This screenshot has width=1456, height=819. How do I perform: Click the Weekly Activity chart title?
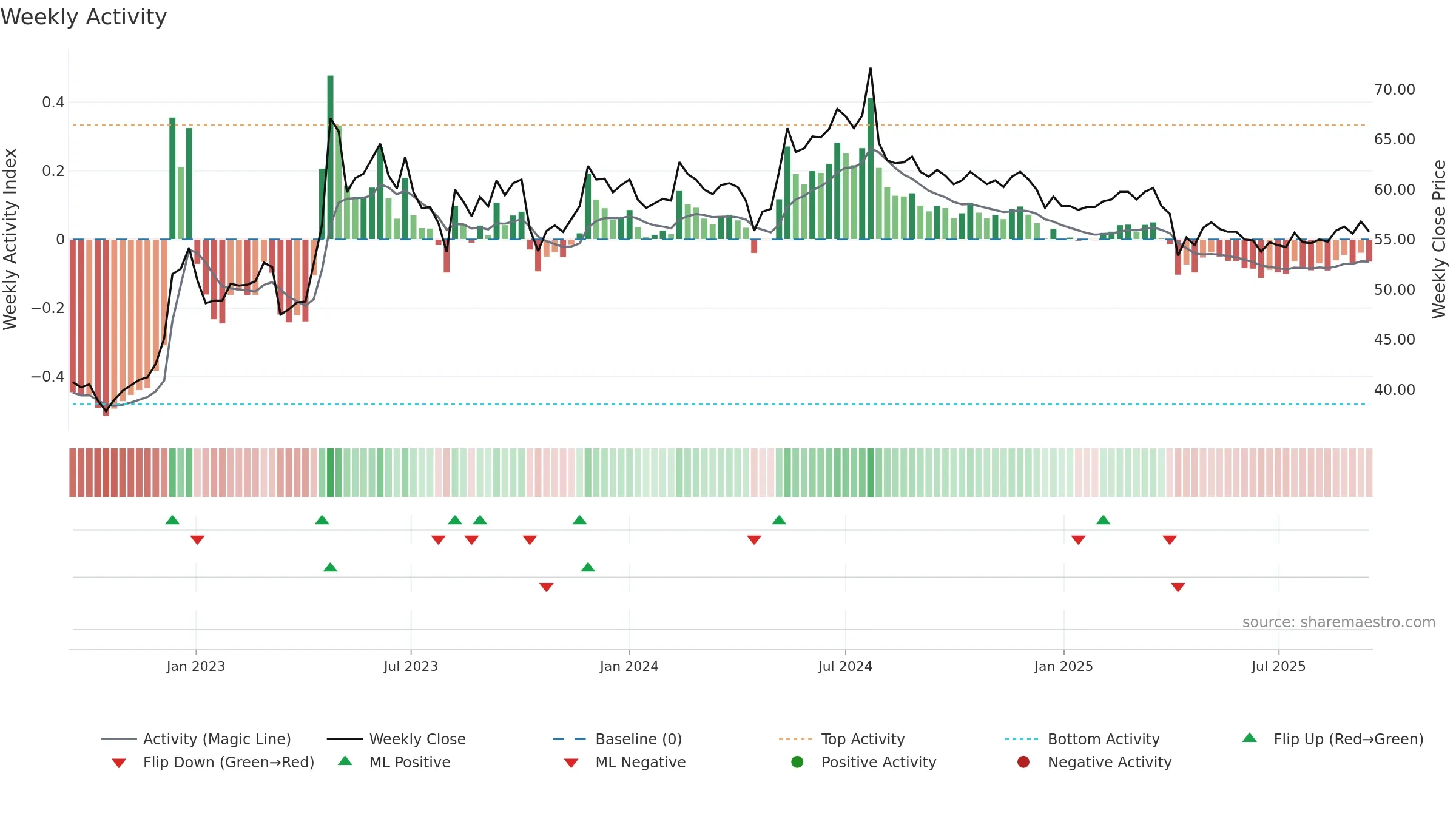click(x=84, y=17)
